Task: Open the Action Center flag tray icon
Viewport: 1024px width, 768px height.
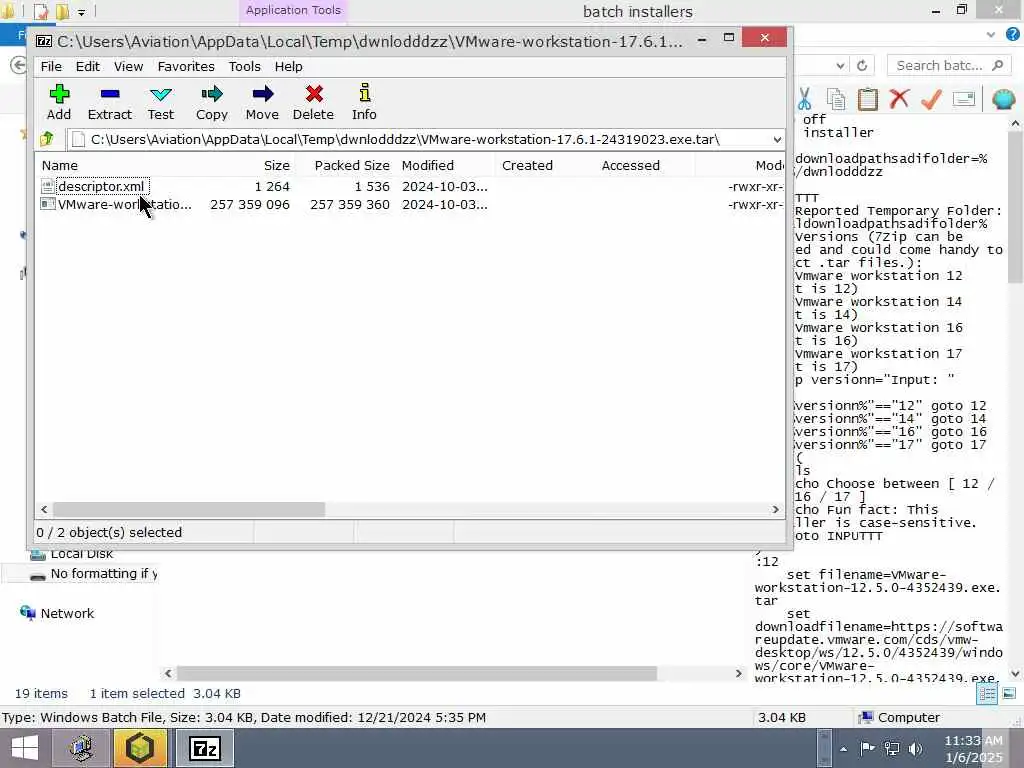Action: (867, 748)
